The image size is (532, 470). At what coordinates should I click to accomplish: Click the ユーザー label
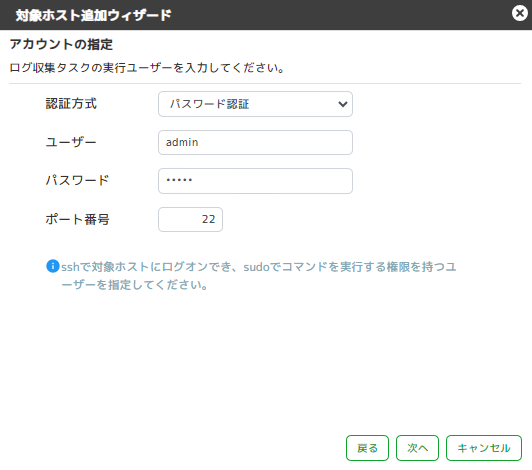[x=71, y=142]
